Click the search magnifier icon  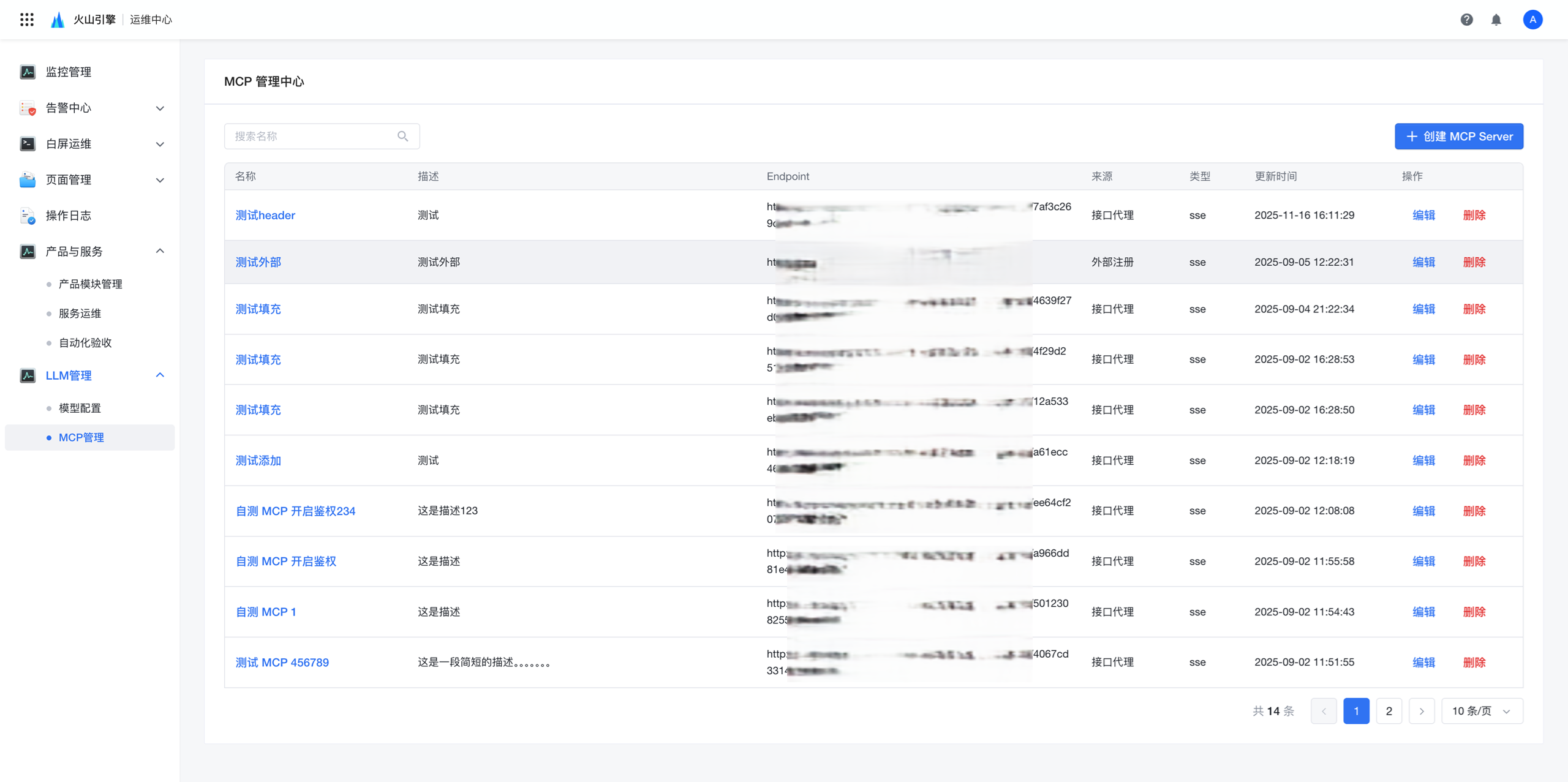402,136
